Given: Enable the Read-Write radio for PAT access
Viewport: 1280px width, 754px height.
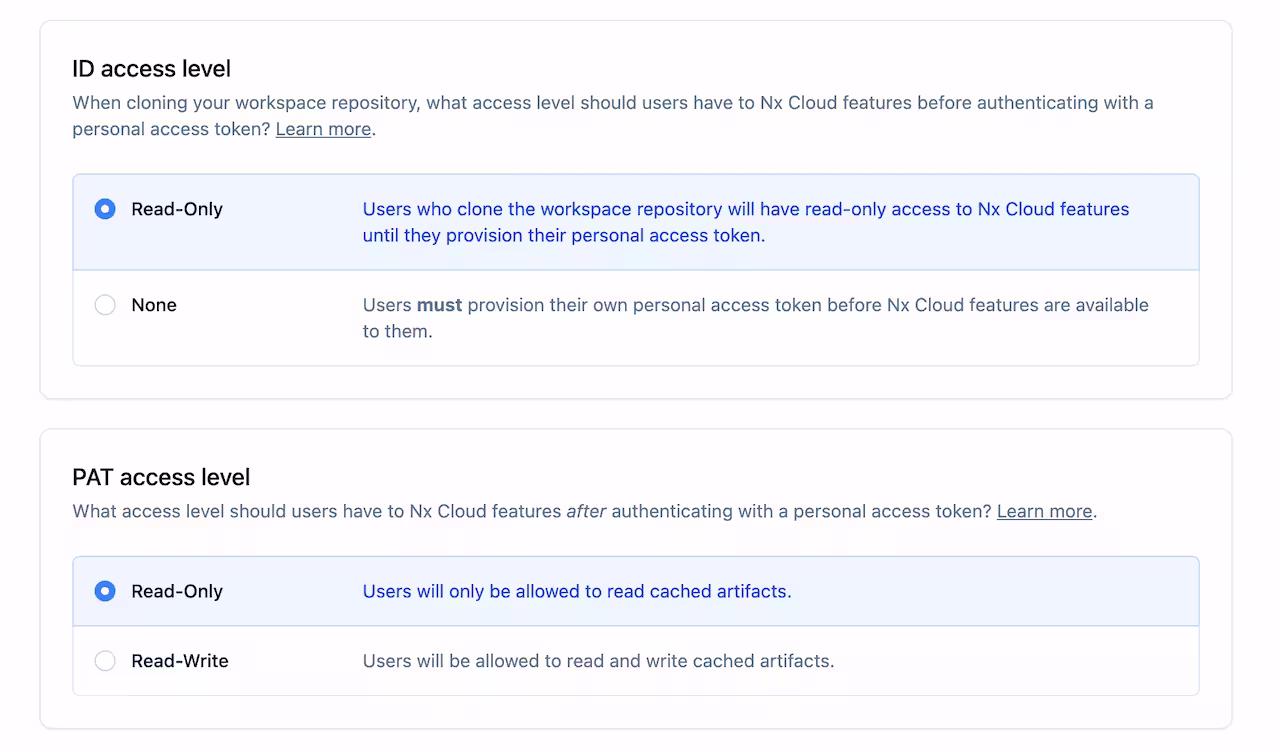Looking at the screenshot, I should tap(105, 661).
